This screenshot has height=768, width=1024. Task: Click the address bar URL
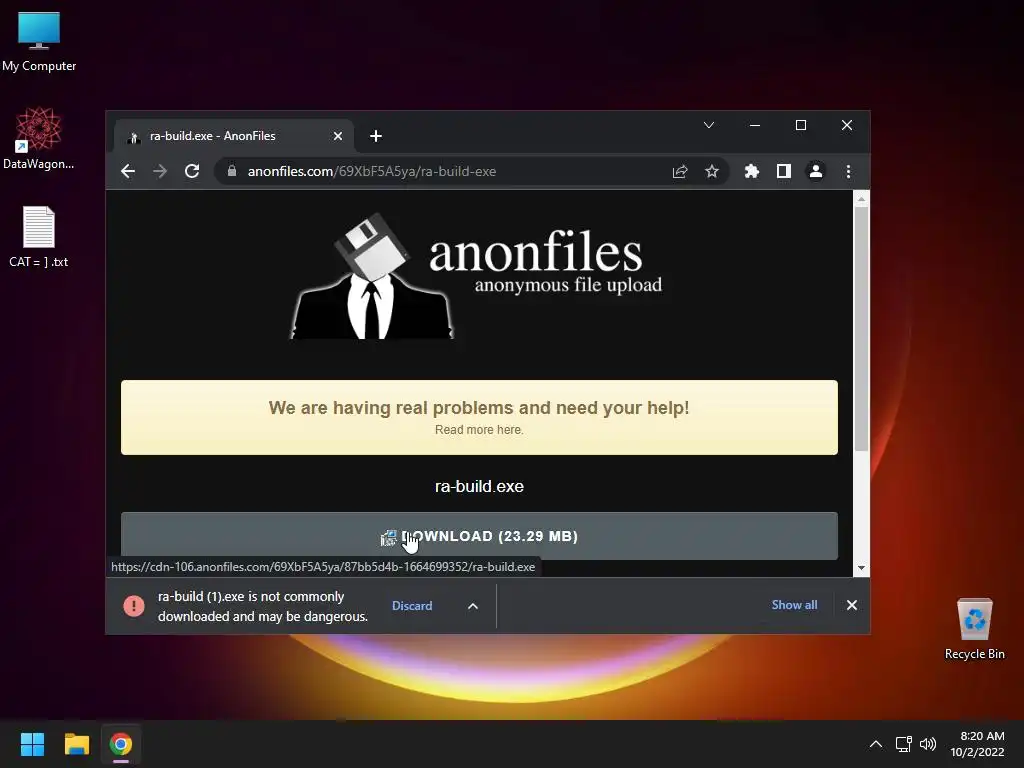pos(372,171)
